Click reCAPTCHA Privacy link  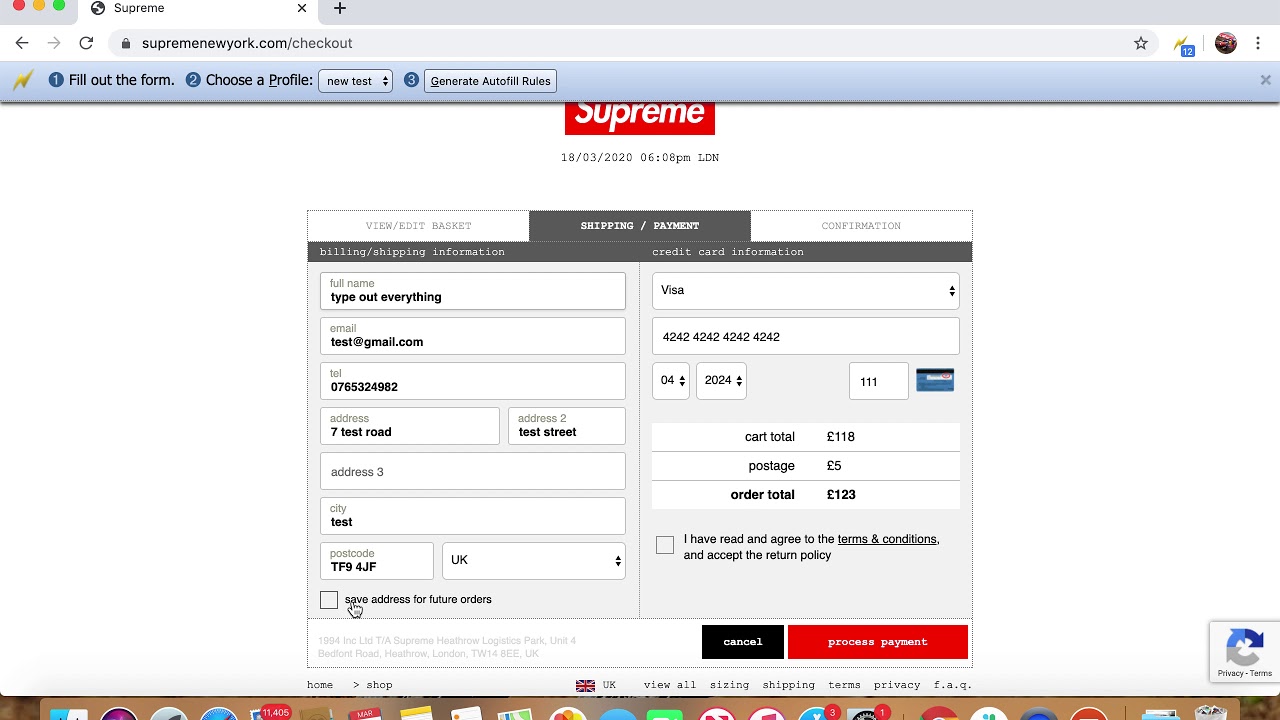pyautogui.click(x=1231, y=673)
